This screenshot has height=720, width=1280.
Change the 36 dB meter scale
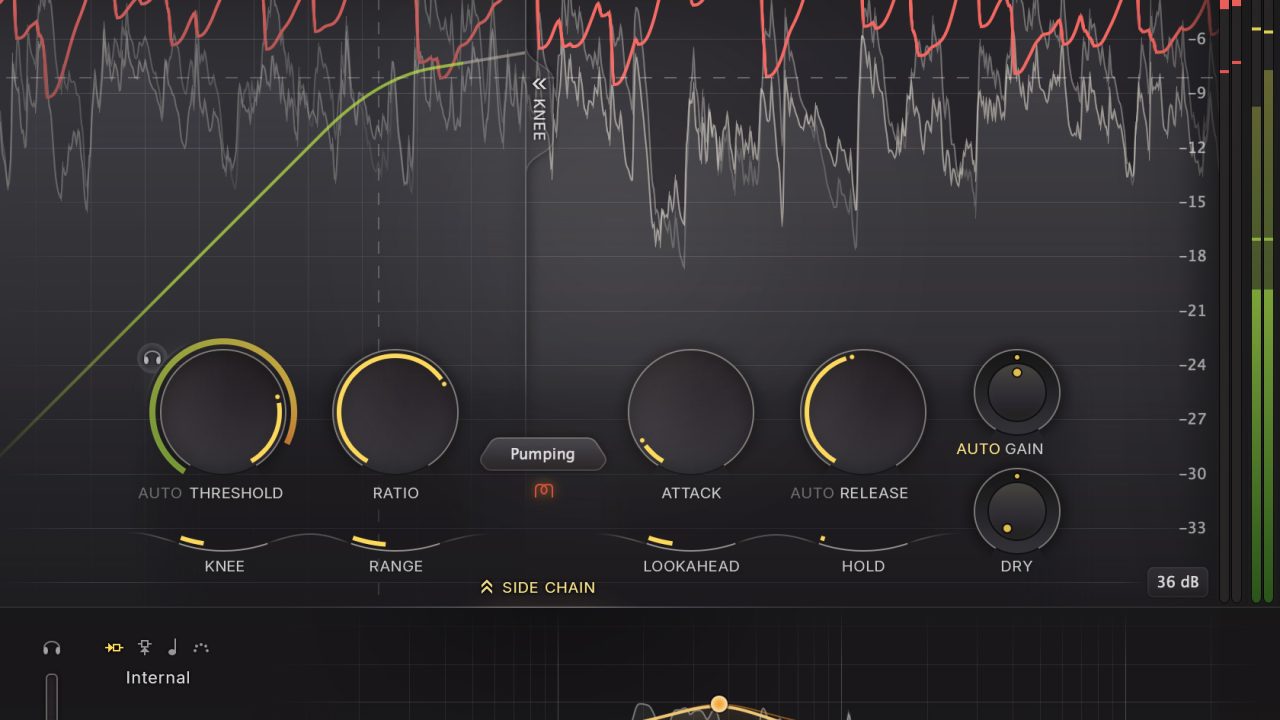pos(1177,582)
